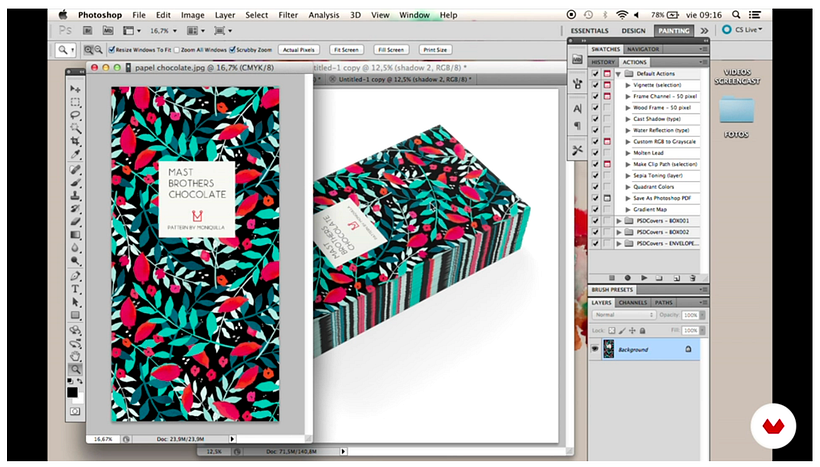Open the Layer menu

[x=225, y=15]
